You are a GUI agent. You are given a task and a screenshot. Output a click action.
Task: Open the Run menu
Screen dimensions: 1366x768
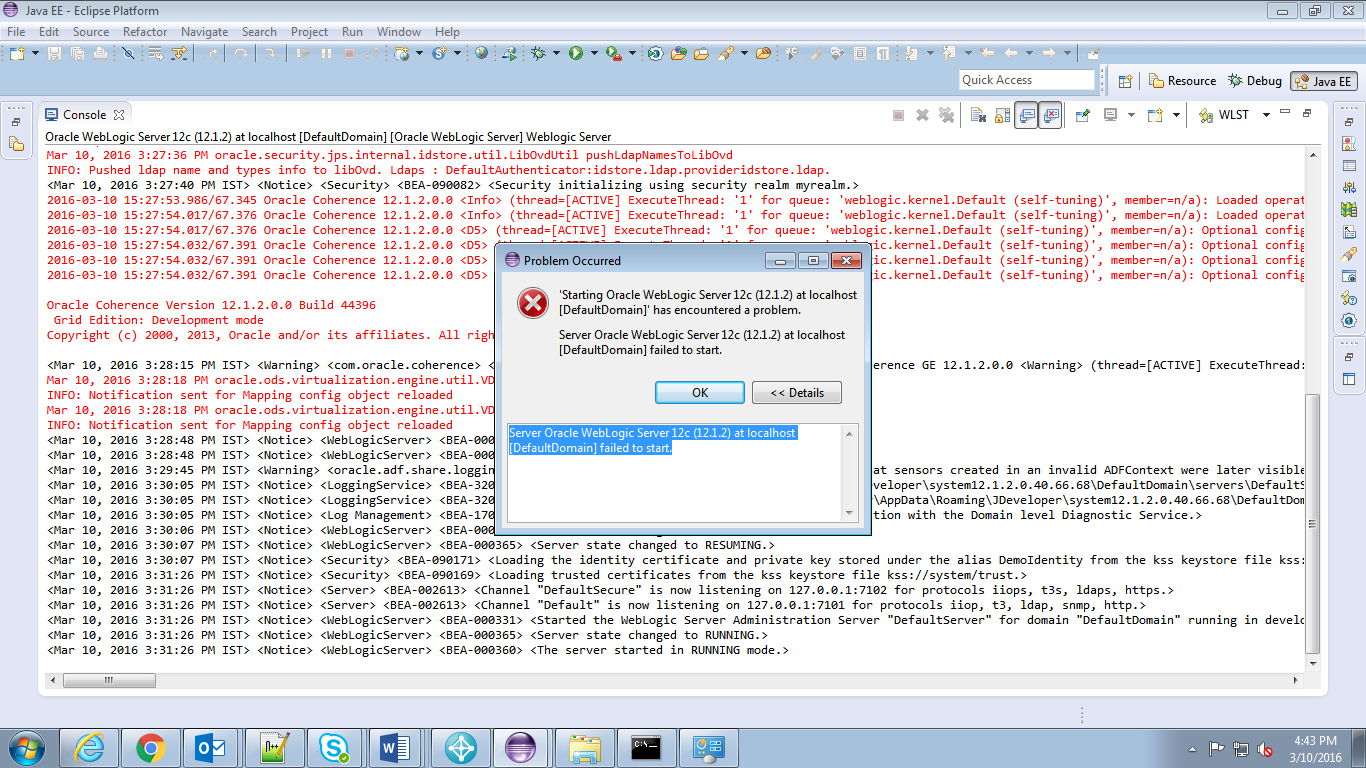pos(352,32)
